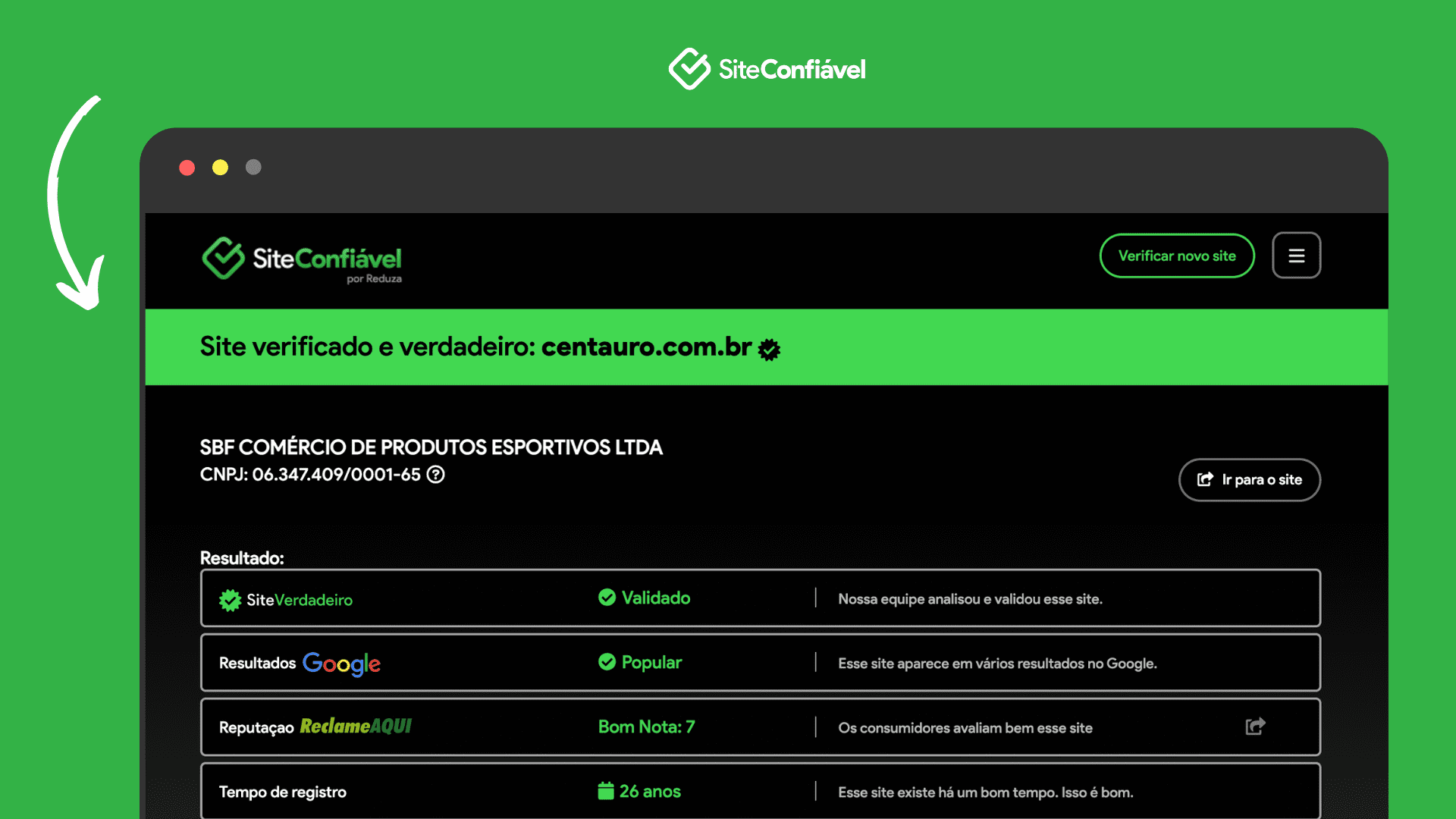This screenshot has width=1456, height=819.
Task: Open the hamburger menu button
Action: pos(1296,256)
